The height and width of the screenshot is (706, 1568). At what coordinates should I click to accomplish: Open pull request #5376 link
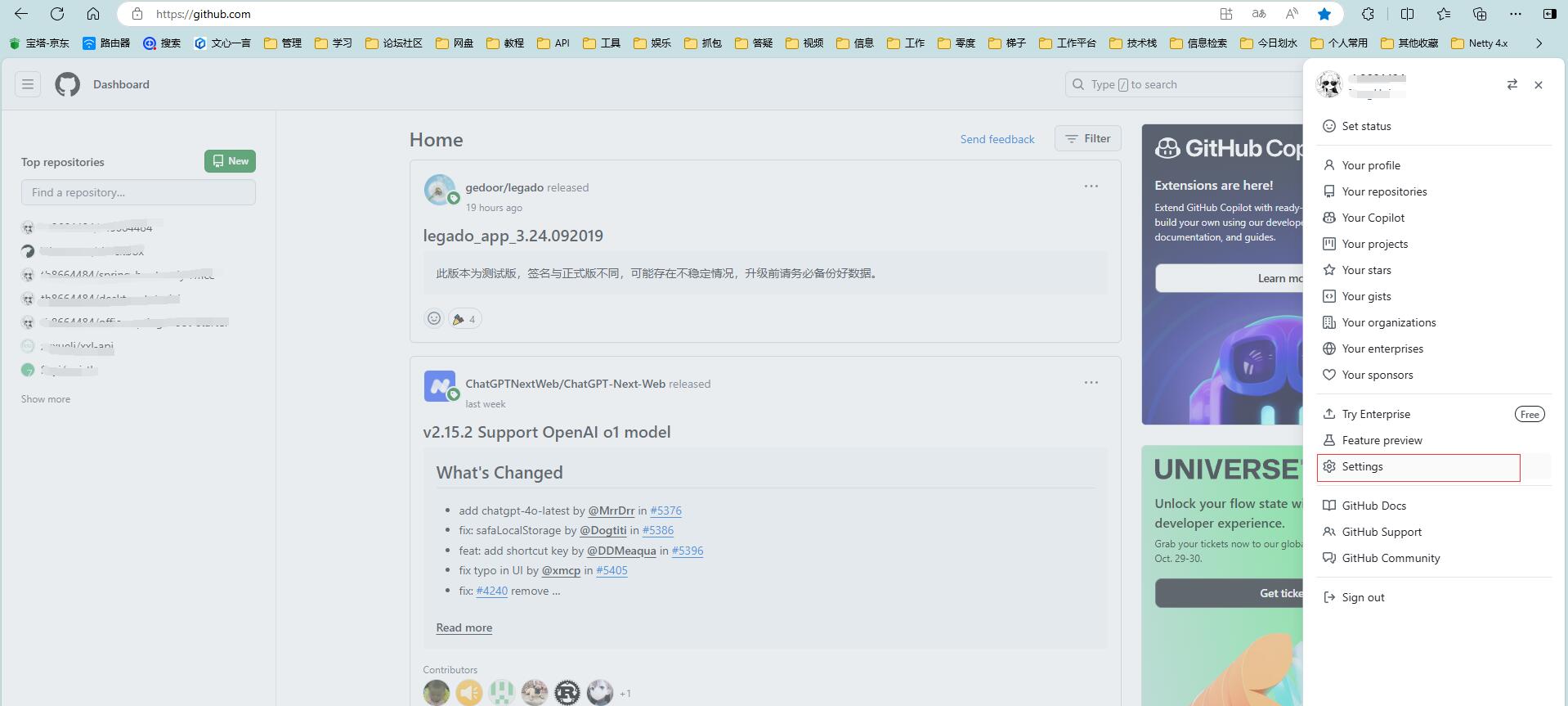pyautogui.click(x=665, y=510)
